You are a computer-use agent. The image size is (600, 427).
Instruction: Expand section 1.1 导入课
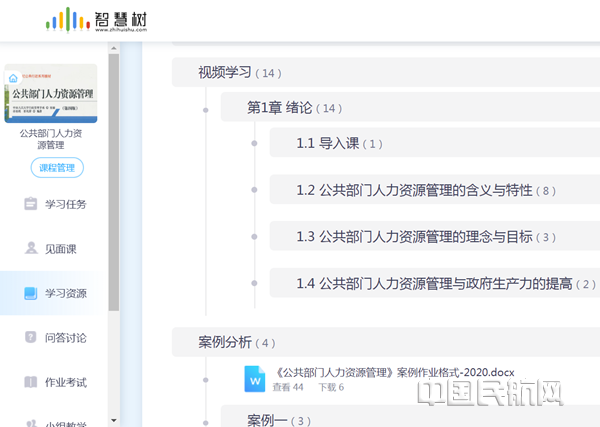coord(435,143)
